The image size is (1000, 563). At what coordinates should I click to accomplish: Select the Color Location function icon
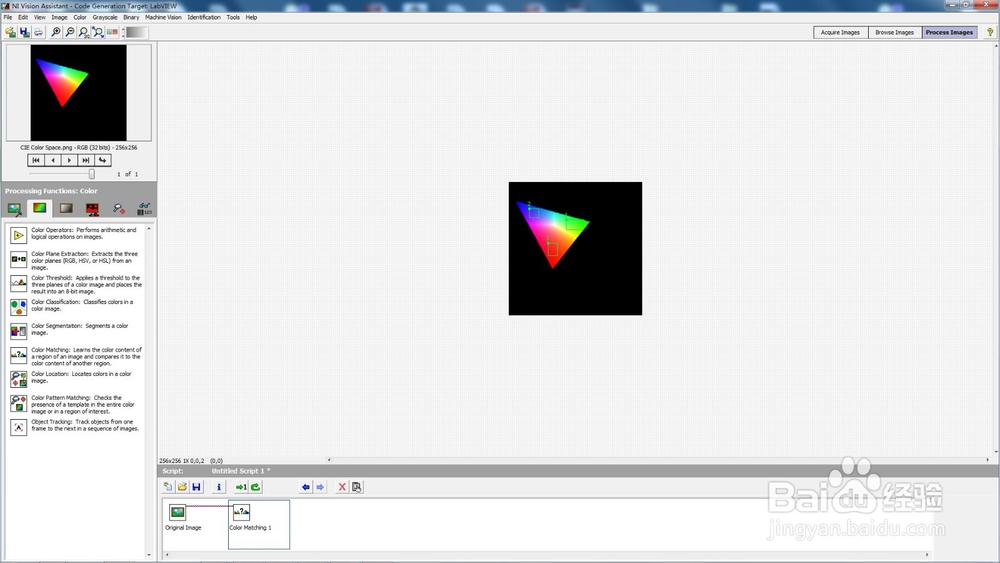tap(18, 379)
